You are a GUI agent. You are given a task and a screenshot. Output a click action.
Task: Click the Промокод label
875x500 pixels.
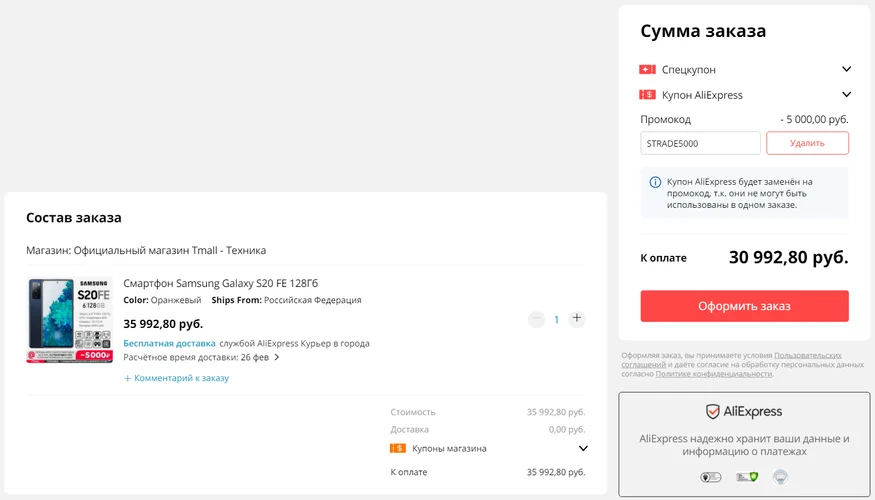[x=665, y=119]
